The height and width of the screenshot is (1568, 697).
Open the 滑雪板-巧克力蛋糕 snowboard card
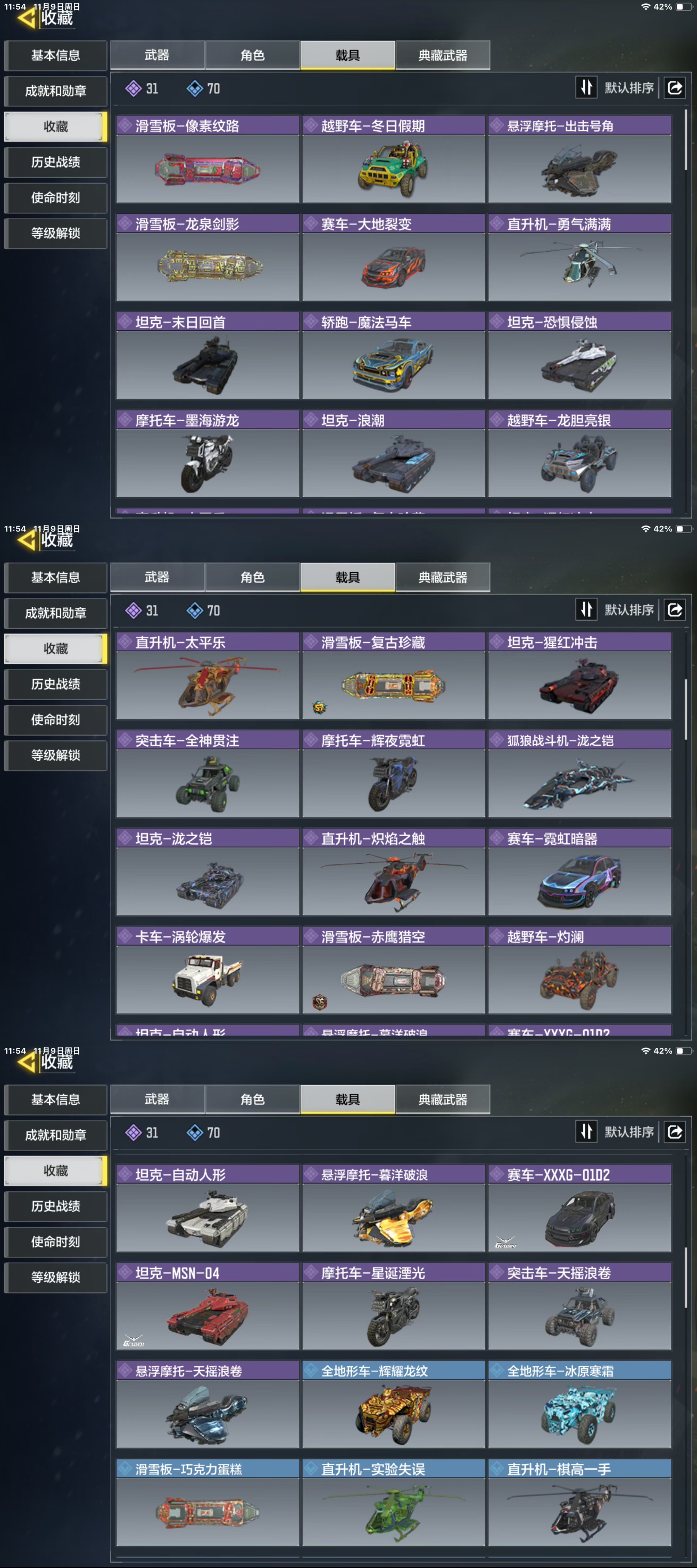click(208, 1502)
